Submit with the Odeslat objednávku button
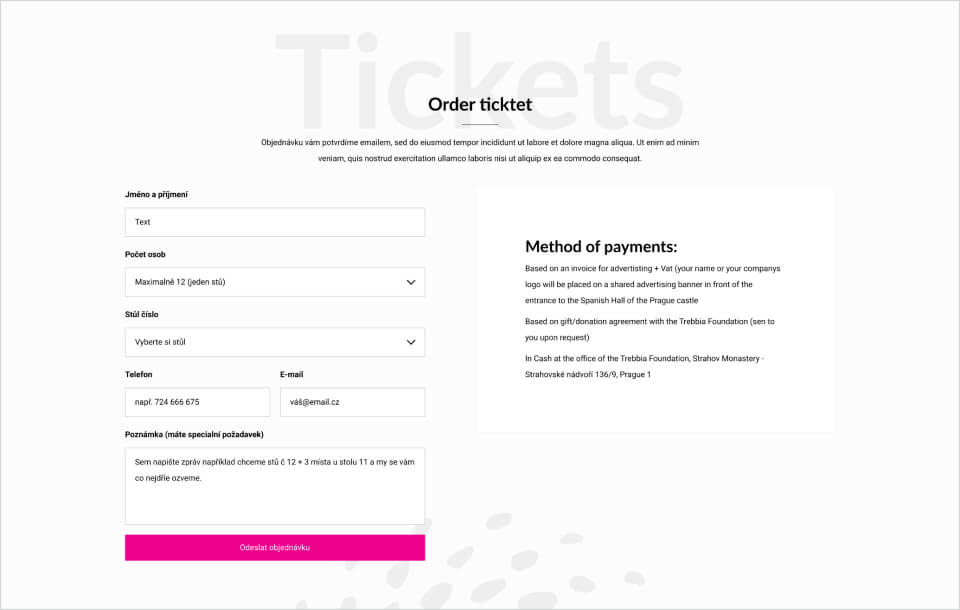This screenshot has width=960, height=610. coord(275,548)
